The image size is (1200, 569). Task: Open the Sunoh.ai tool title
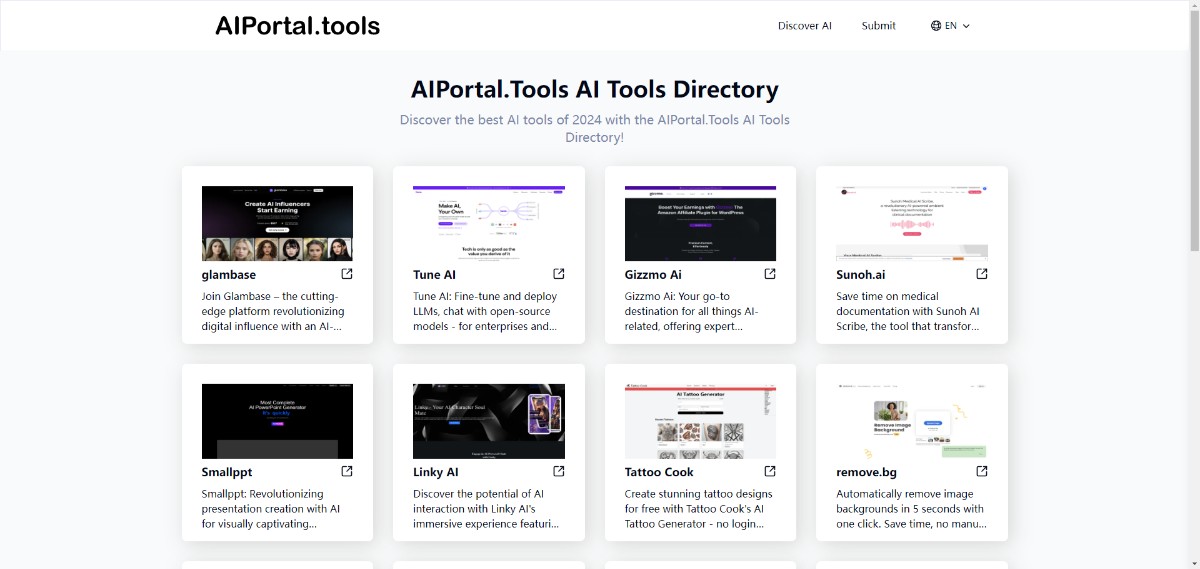tap(861, 275)
